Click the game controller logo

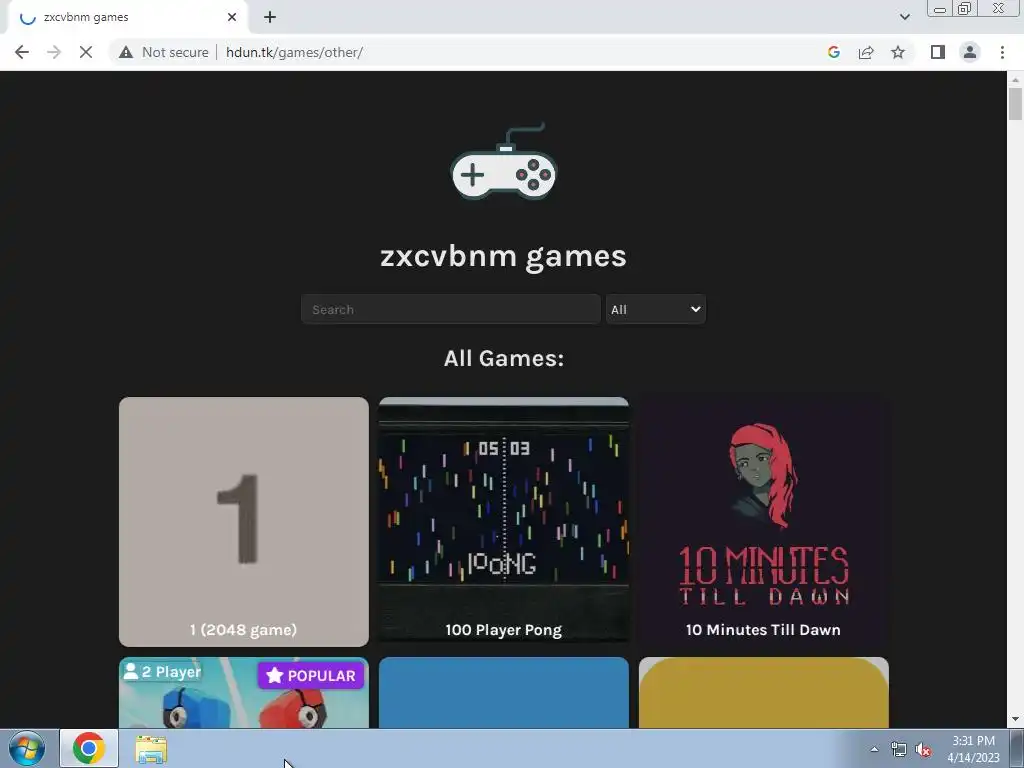click(x=504, y=162)
